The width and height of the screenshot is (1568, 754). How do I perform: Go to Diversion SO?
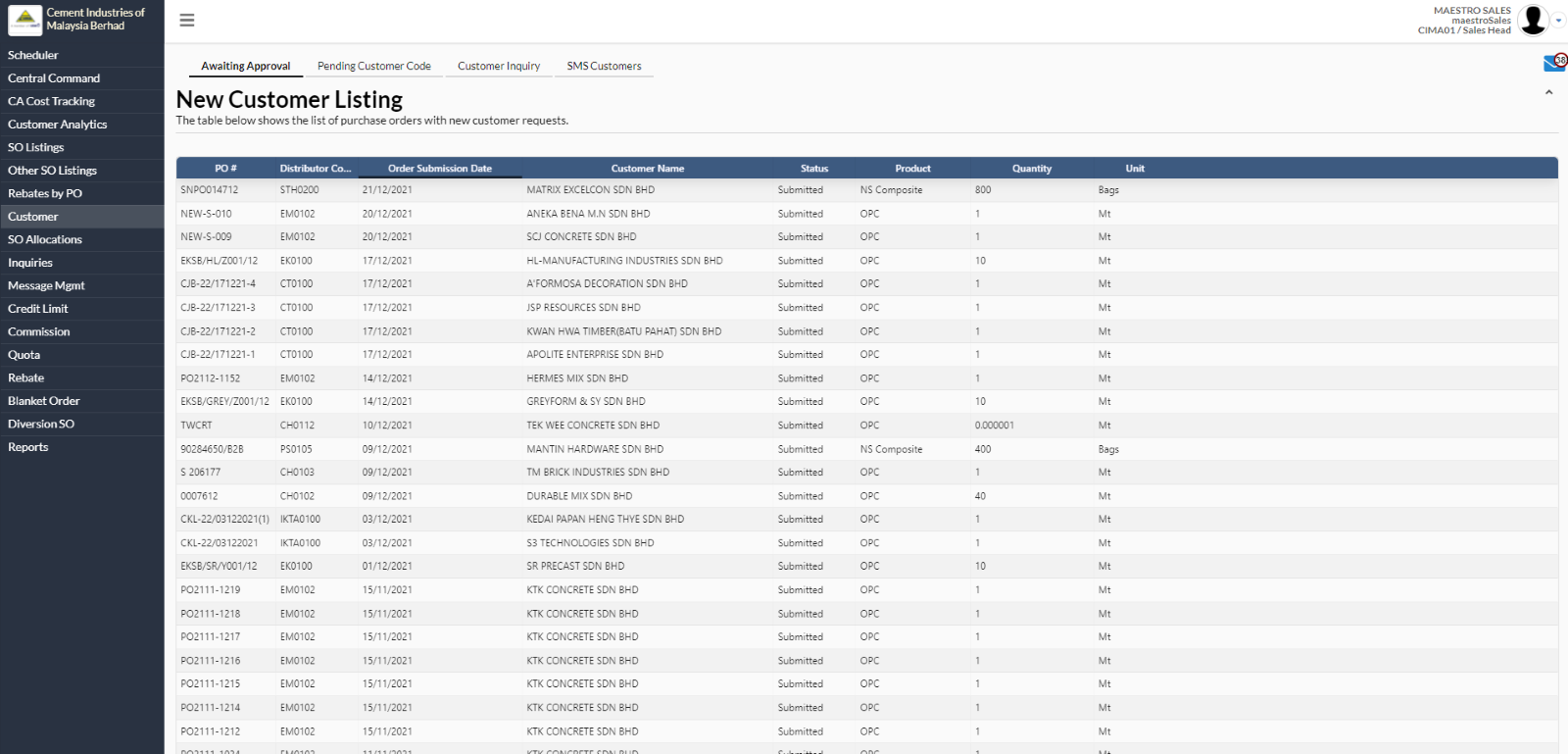(x=82, y=424)
